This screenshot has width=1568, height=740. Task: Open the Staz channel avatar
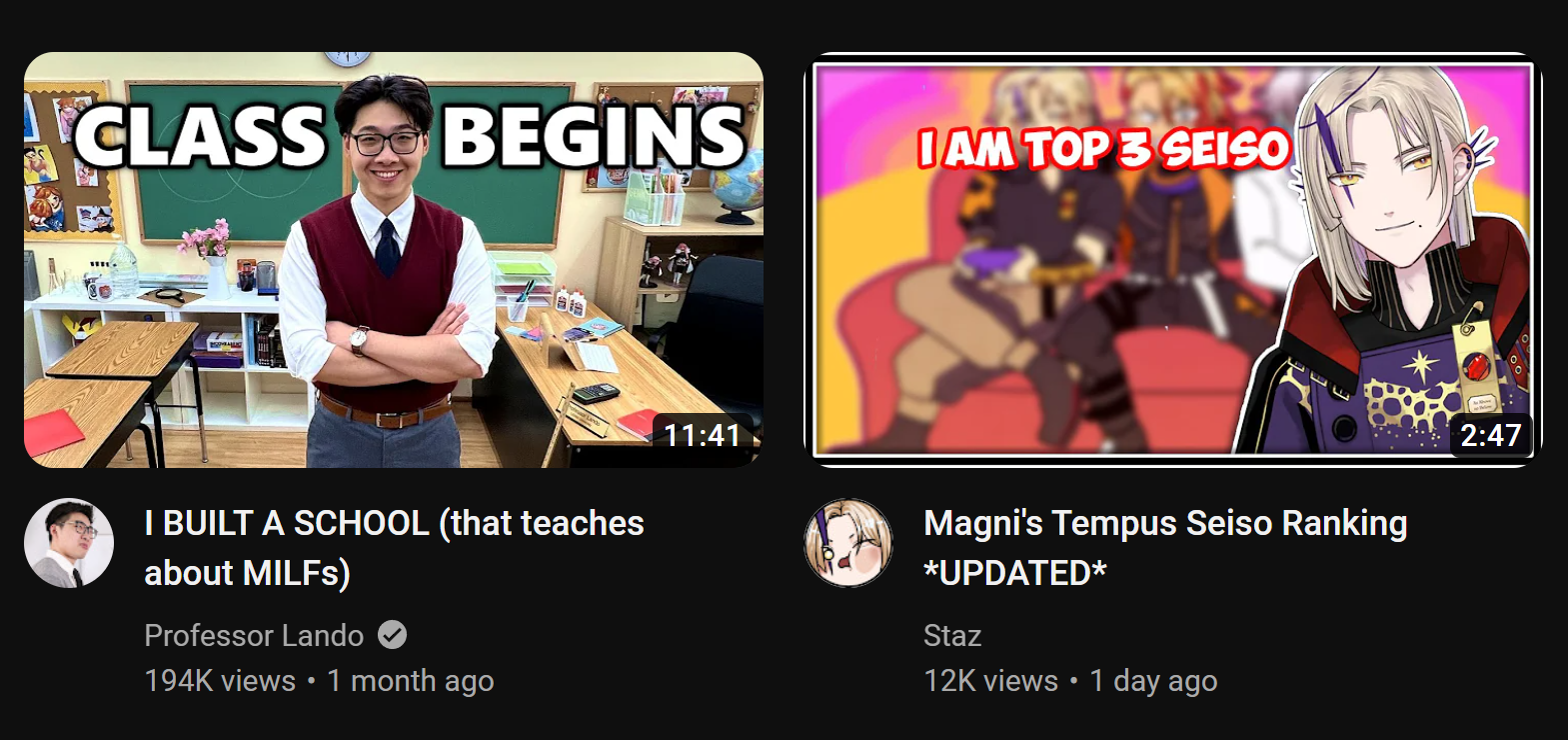click(x=848, y=543)
